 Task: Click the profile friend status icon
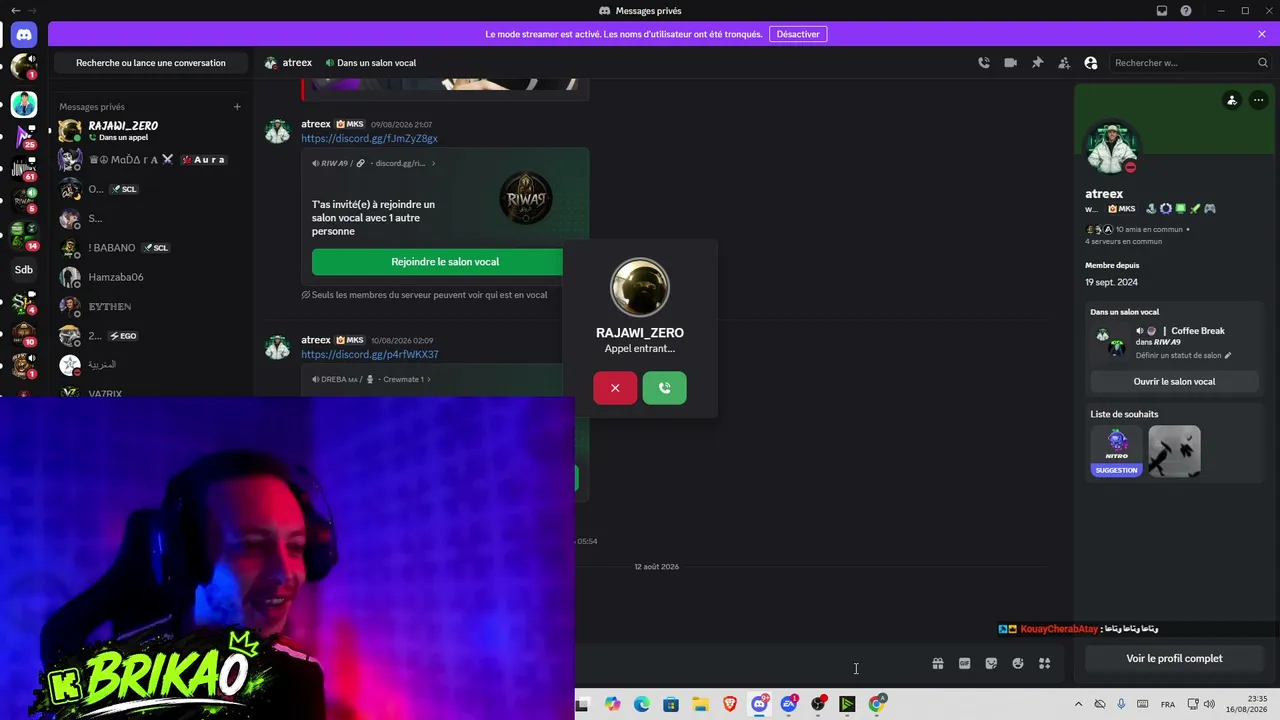[x=1232, y=100]
